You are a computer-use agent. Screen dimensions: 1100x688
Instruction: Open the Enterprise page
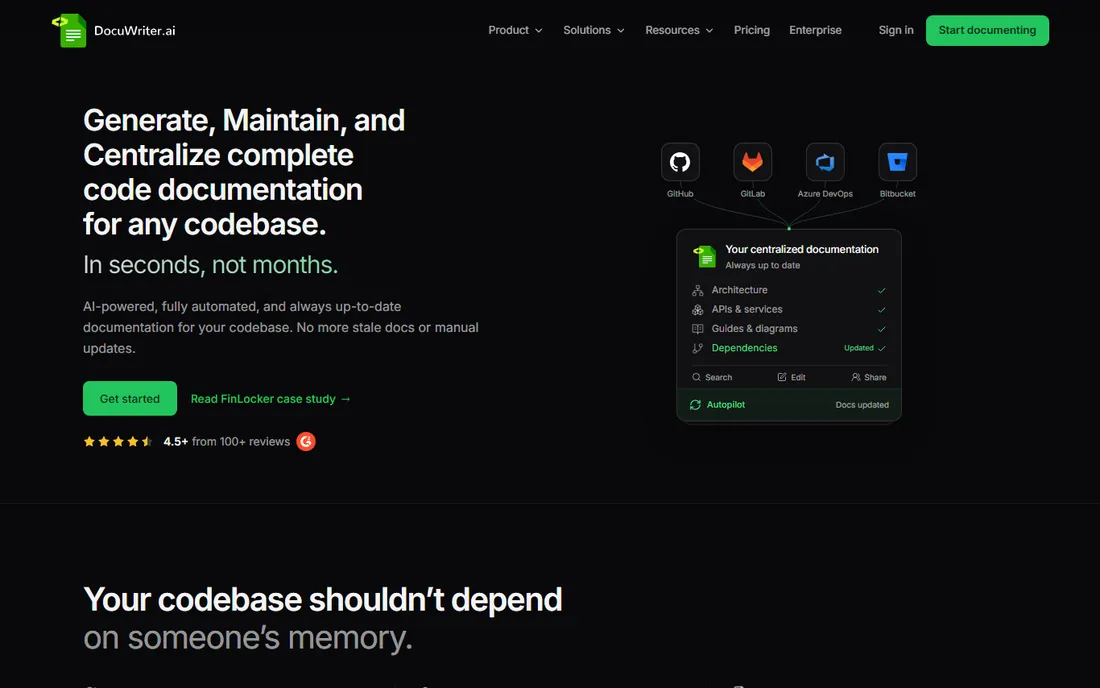(x=815, y=30)
